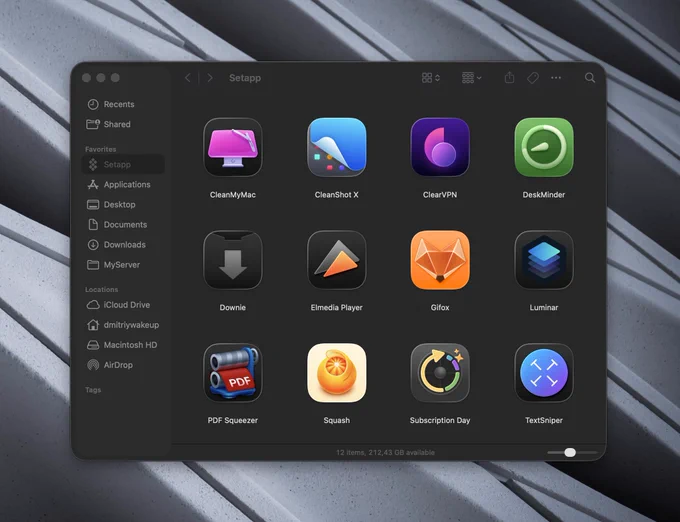Click the Gifox name label

[440, 307]
